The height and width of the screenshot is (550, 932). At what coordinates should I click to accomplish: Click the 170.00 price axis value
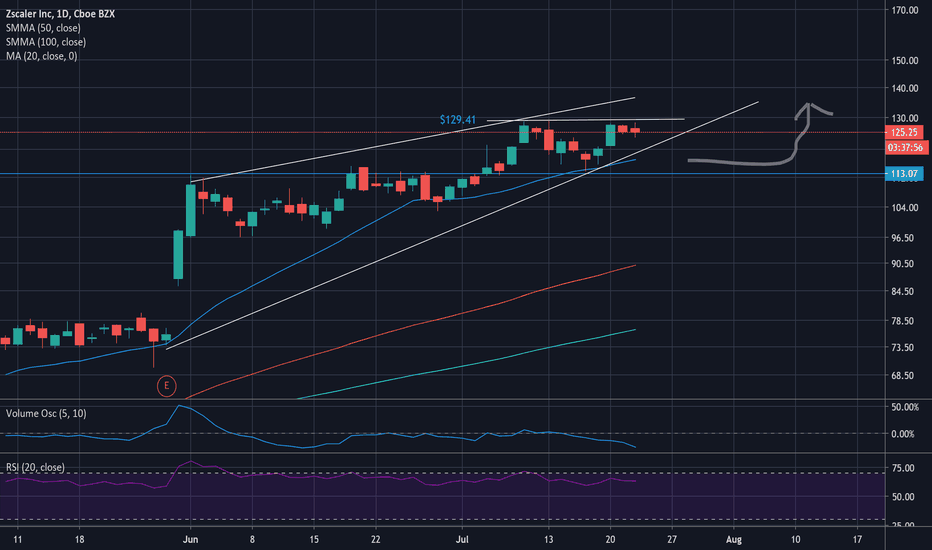[x=905, y=10]
